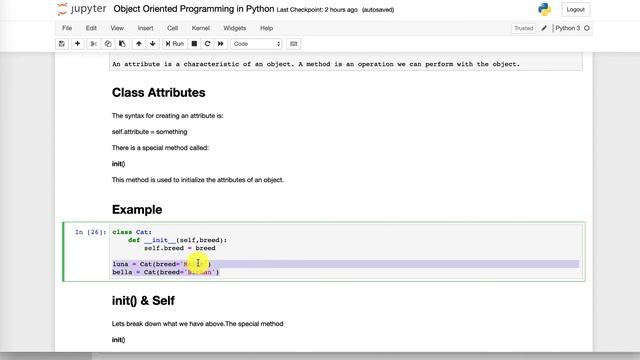Click the notebook title to rename it
Screen dimensions: 640x360
click(194, 9)
